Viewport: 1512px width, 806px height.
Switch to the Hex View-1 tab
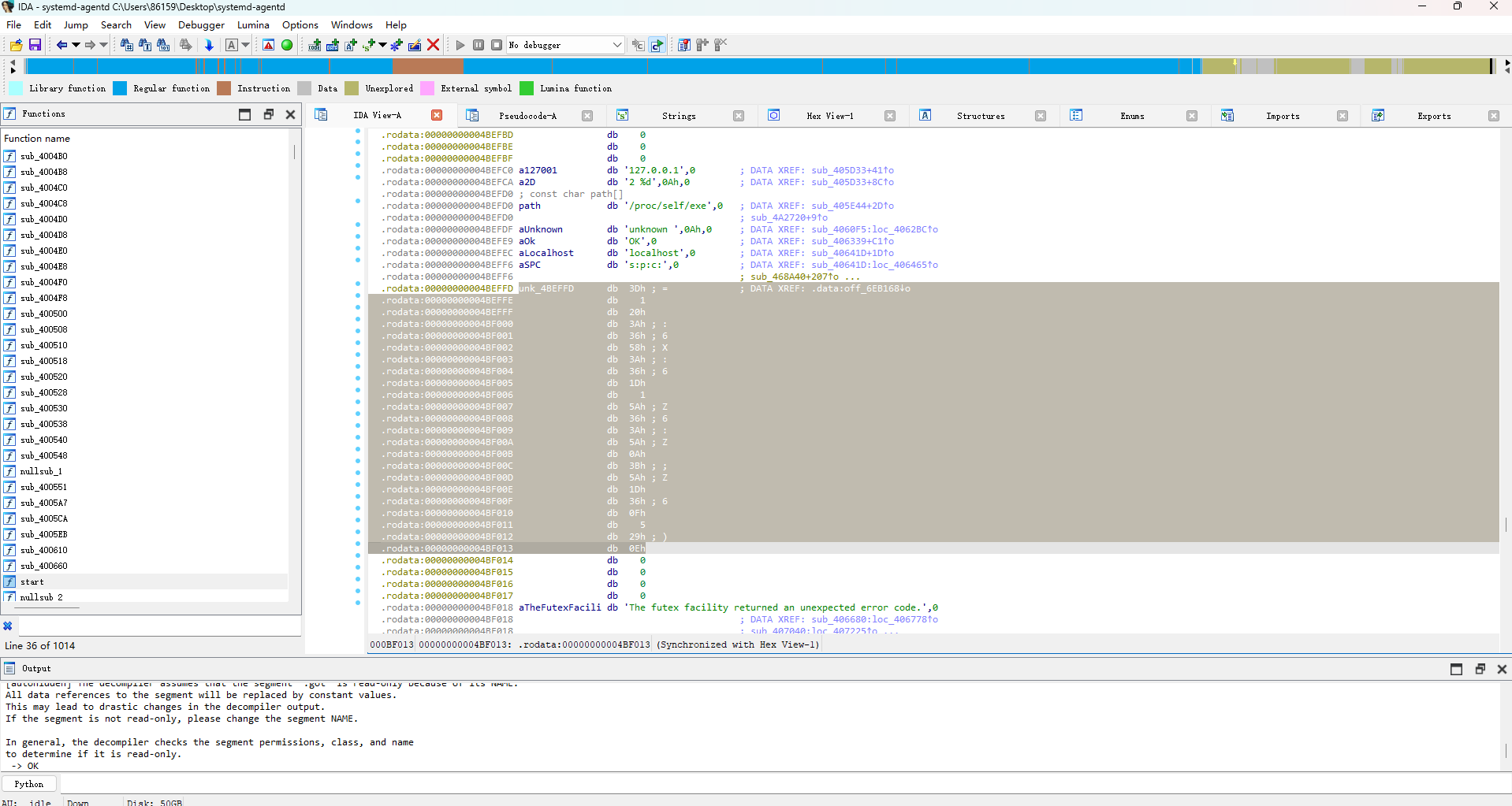(x=829, y=116)
